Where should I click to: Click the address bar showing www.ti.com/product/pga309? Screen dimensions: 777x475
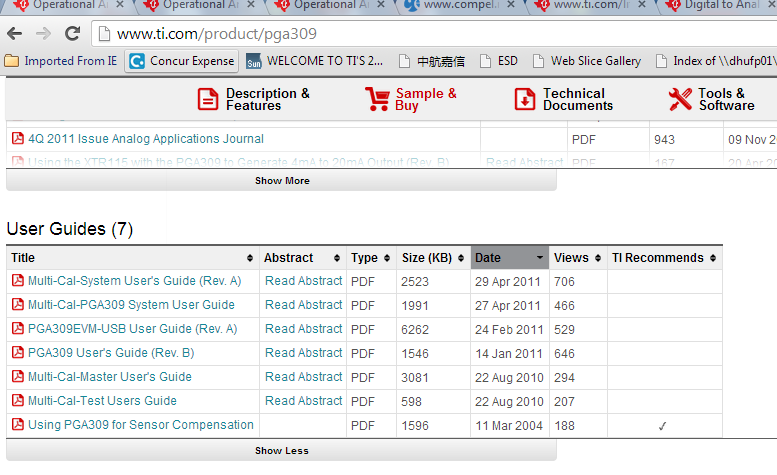coord(436,34)
